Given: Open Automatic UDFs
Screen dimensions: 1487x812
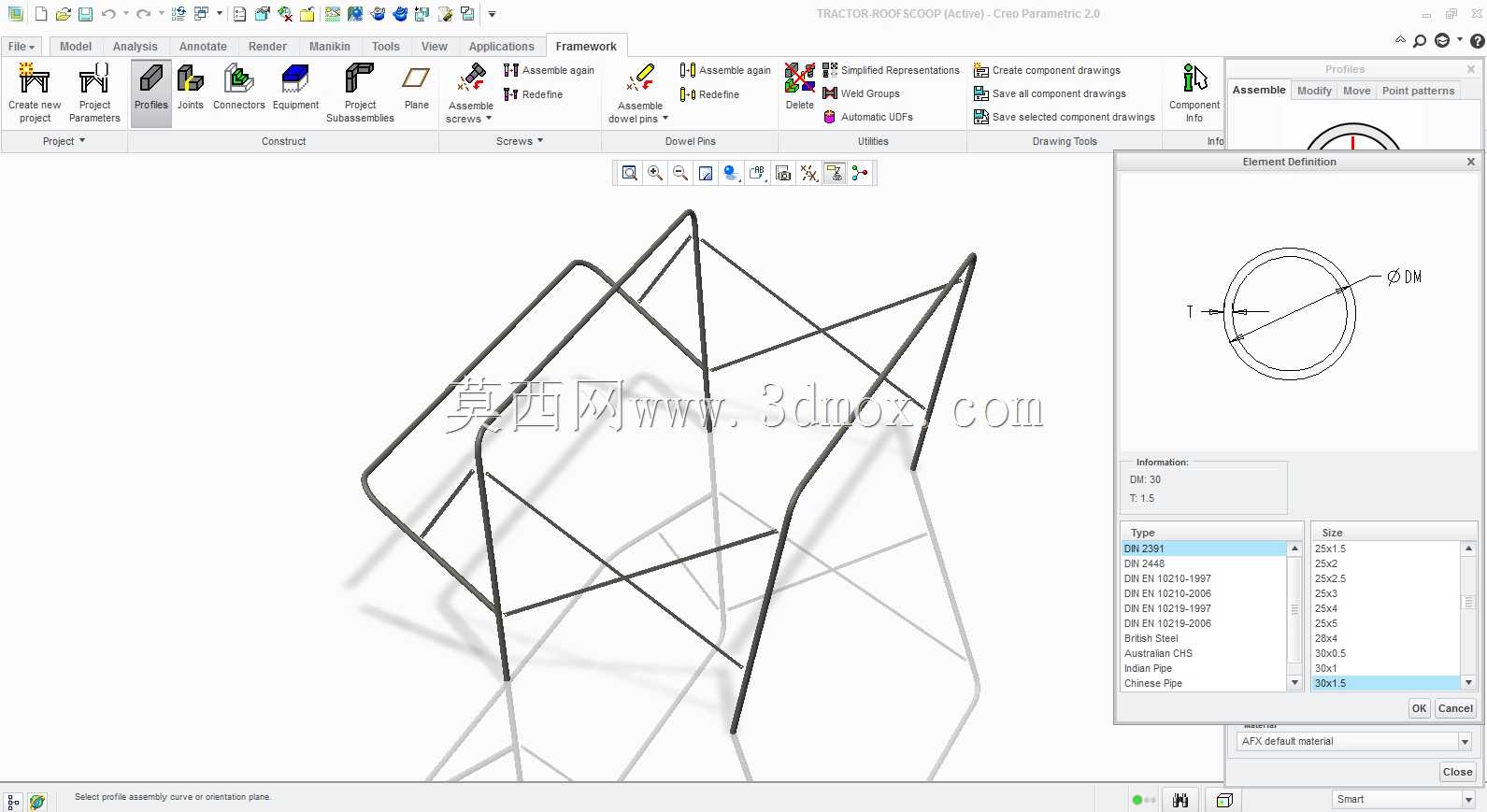Looking at the screenshot, I should (x=867, y=117).
